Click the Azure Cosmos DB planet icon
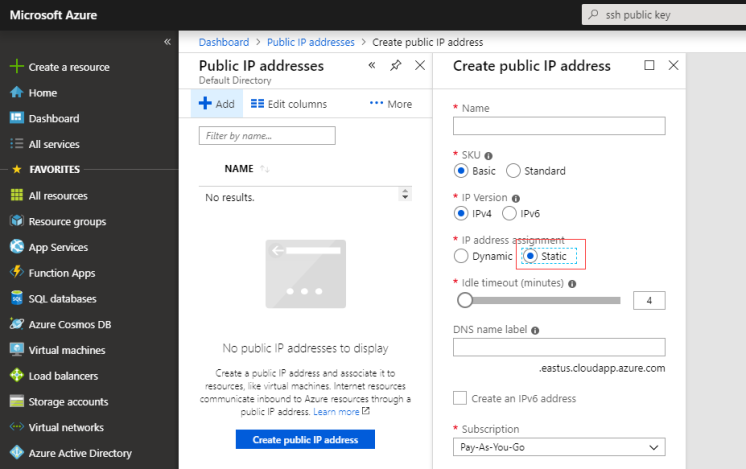 click(17, 324)
